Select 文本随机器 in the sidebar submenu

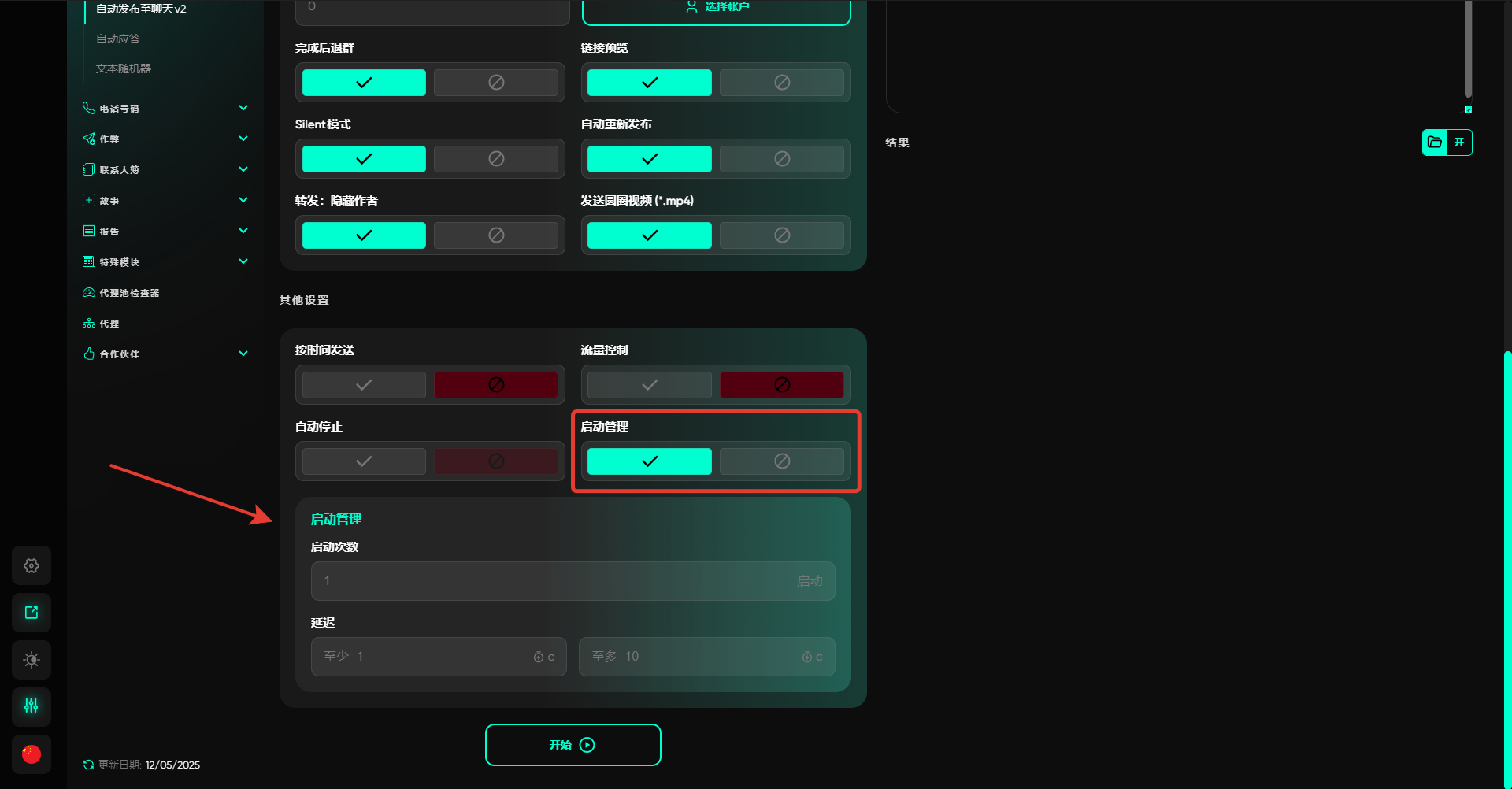pos(124,69)
